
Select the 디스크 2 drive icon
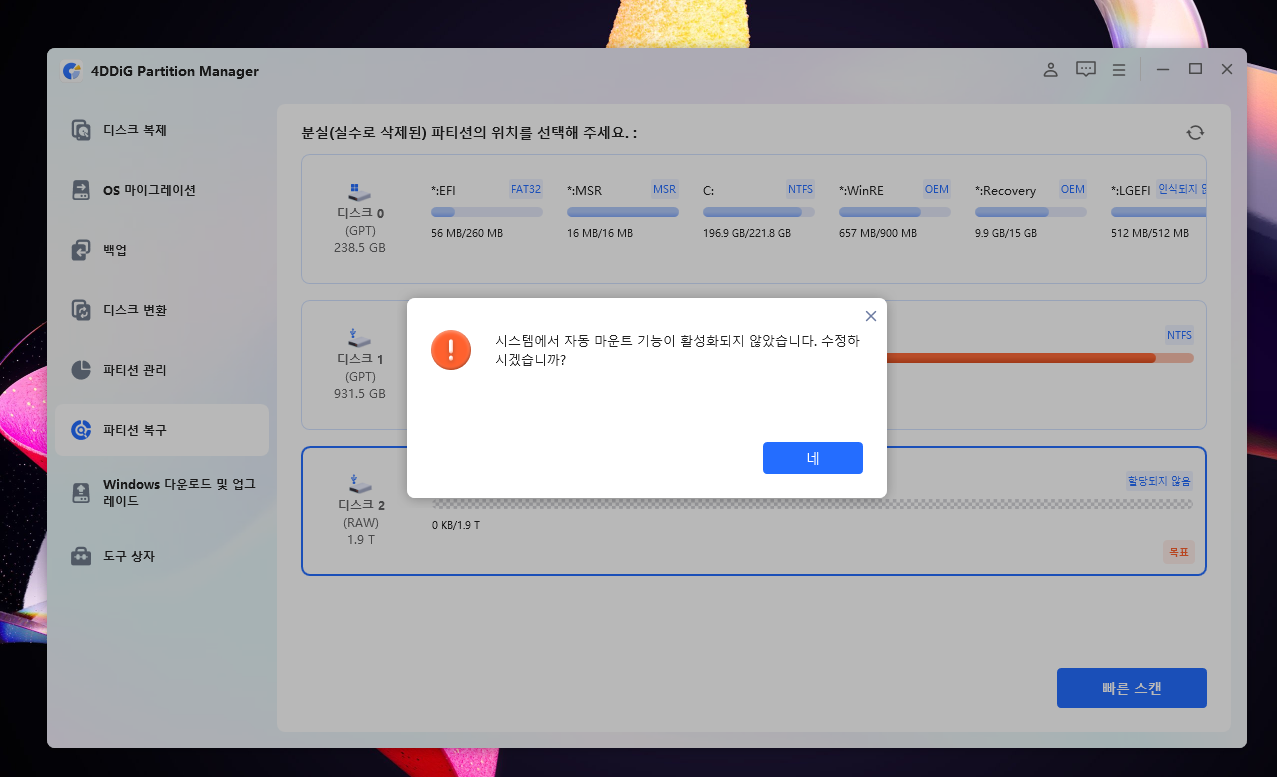[360, 484]
